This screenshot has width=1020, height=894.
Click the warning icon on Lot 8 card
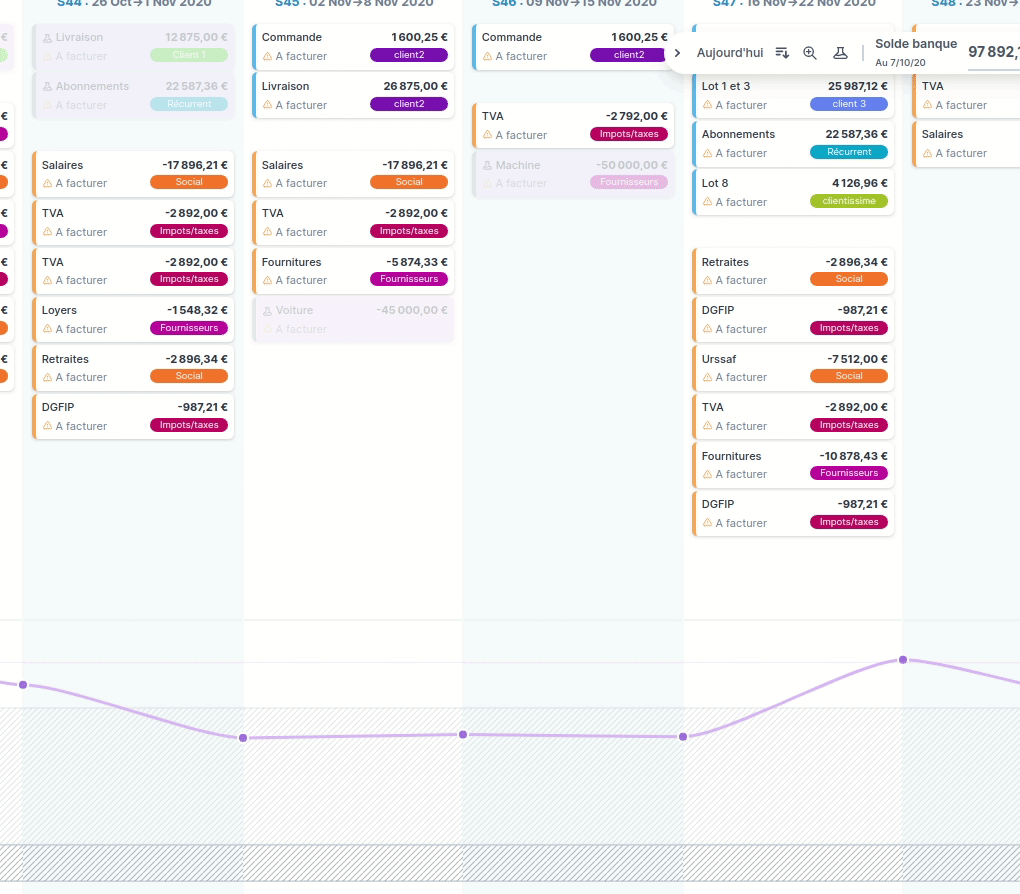point(707,202)
